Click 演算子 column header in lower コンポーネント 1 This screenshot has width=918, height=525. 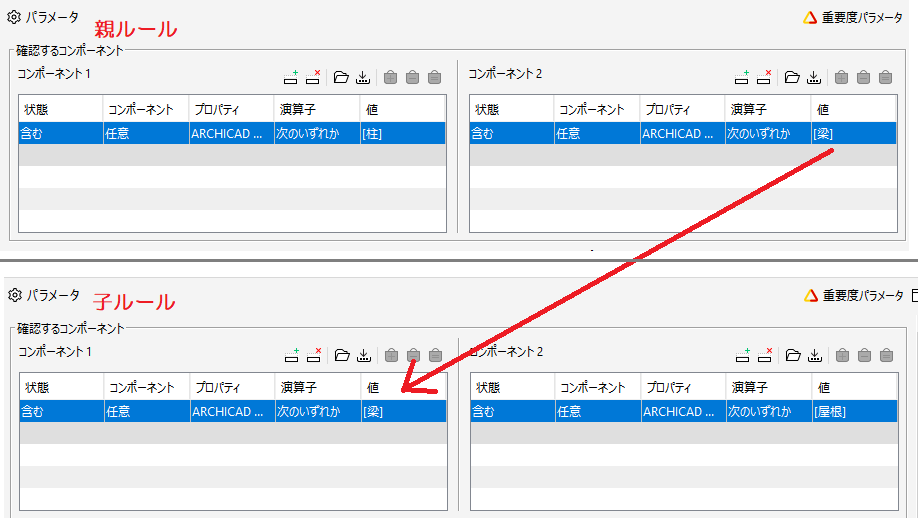(x=318, y=387)
